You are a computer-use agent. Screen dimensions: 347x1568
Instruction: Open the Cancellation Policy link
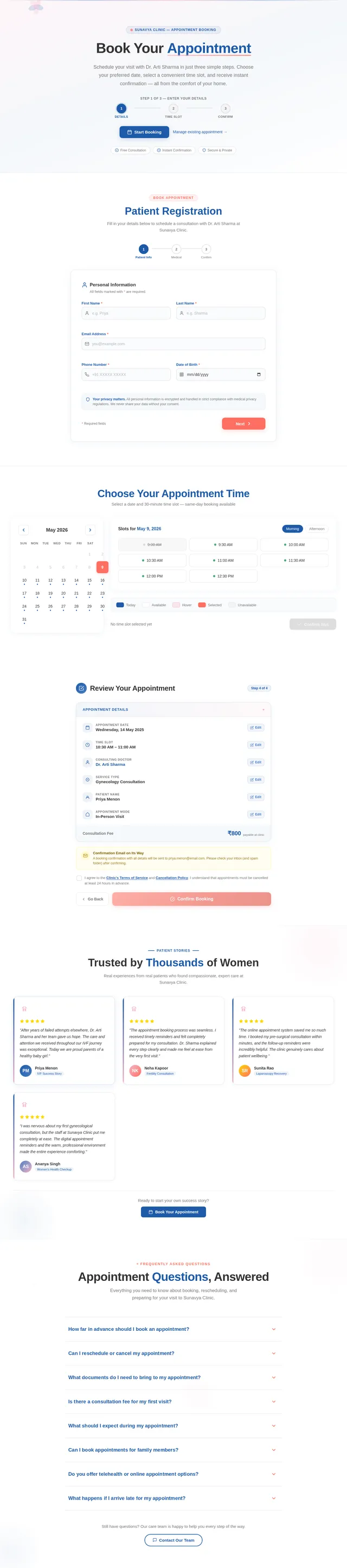[172, 878]
